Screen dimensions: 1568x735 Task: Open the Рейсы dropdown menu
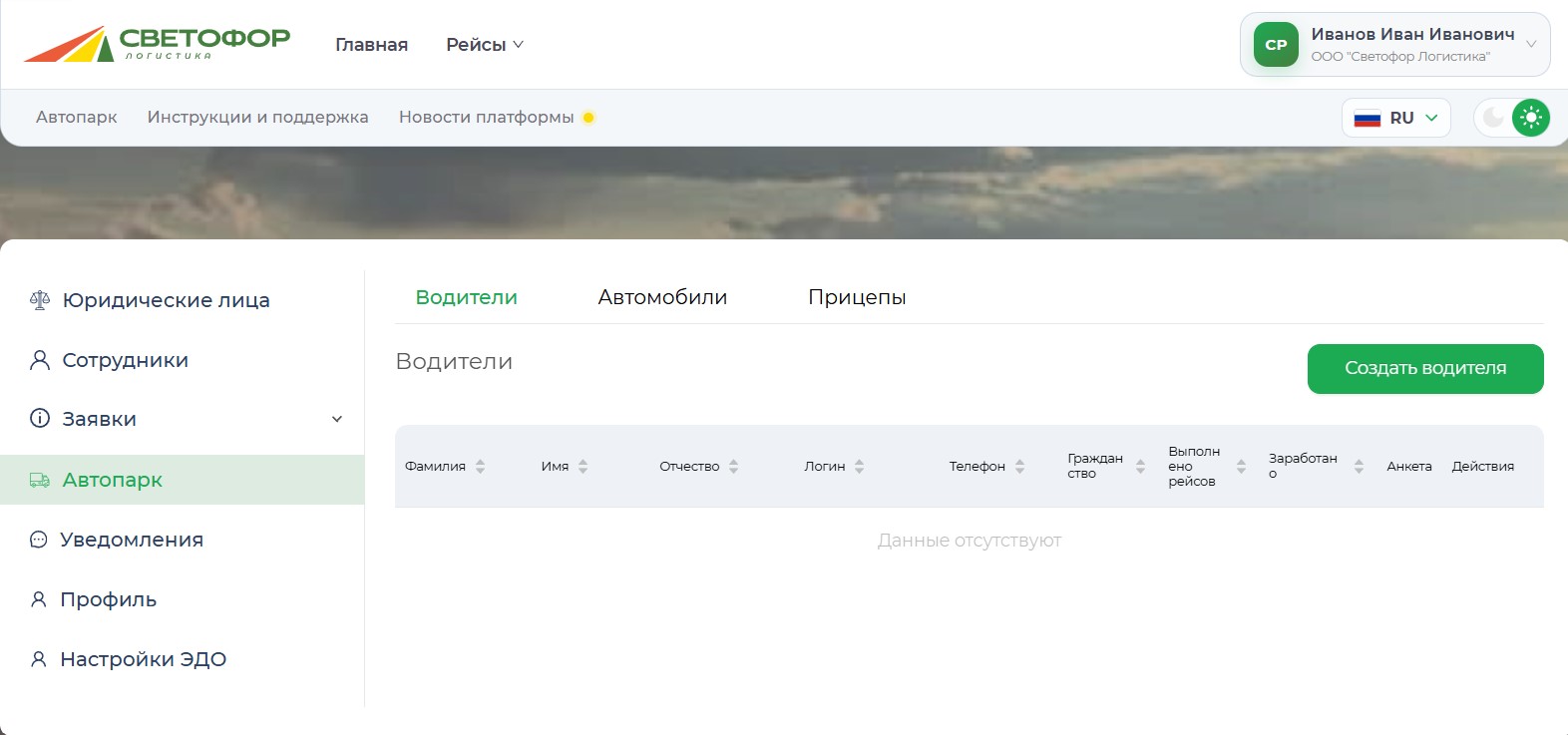pyautogui.click(x=485, y=45)
